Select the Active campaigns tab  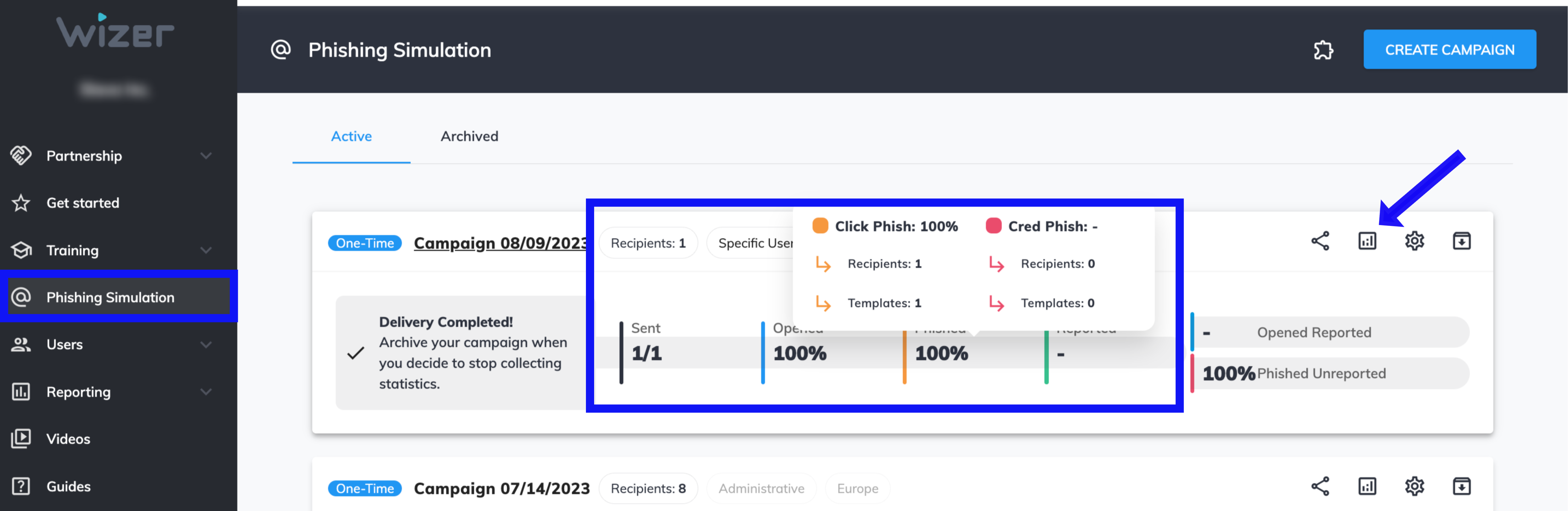(351, 136)
